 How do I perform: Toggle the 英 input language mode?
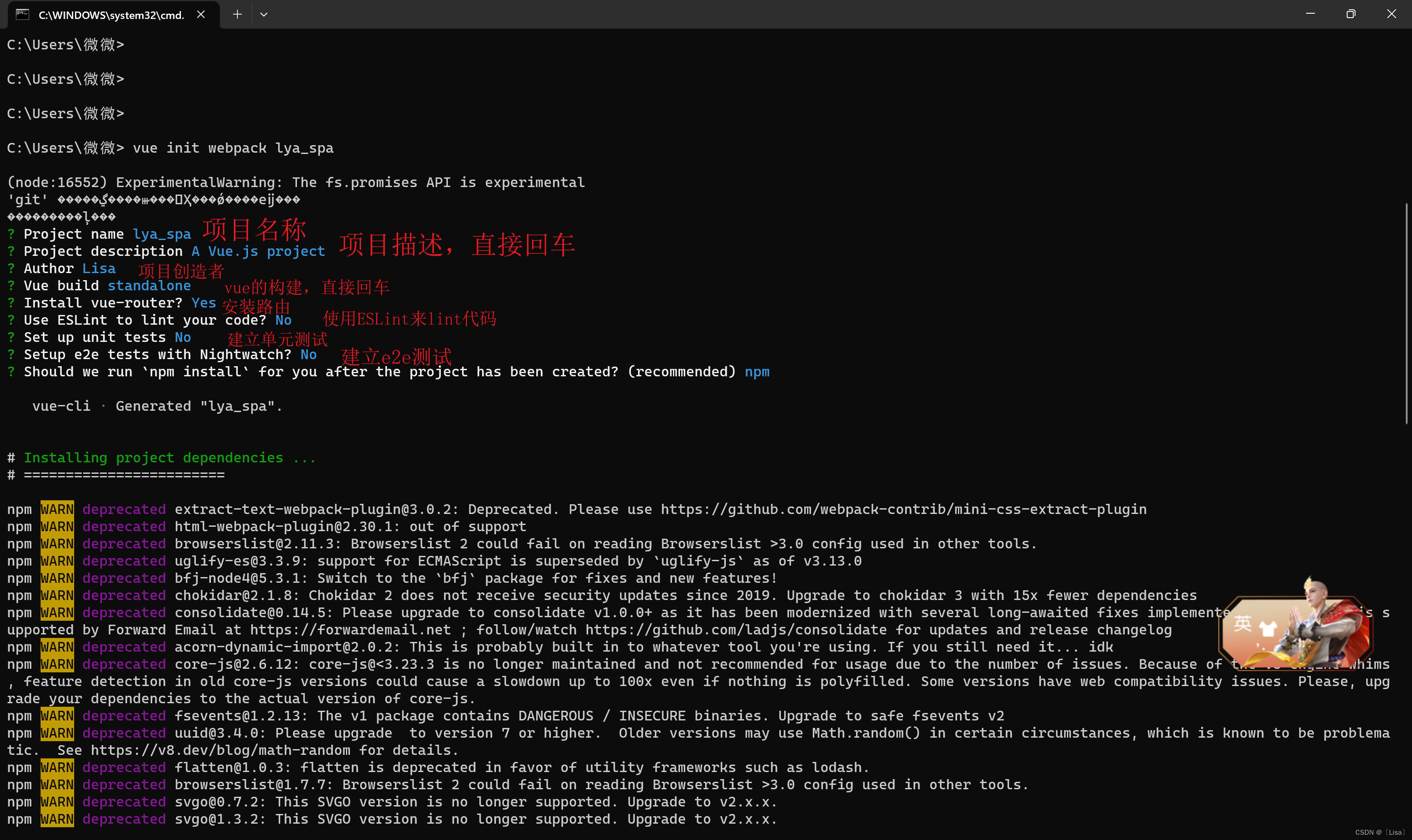click(1242, 624)
